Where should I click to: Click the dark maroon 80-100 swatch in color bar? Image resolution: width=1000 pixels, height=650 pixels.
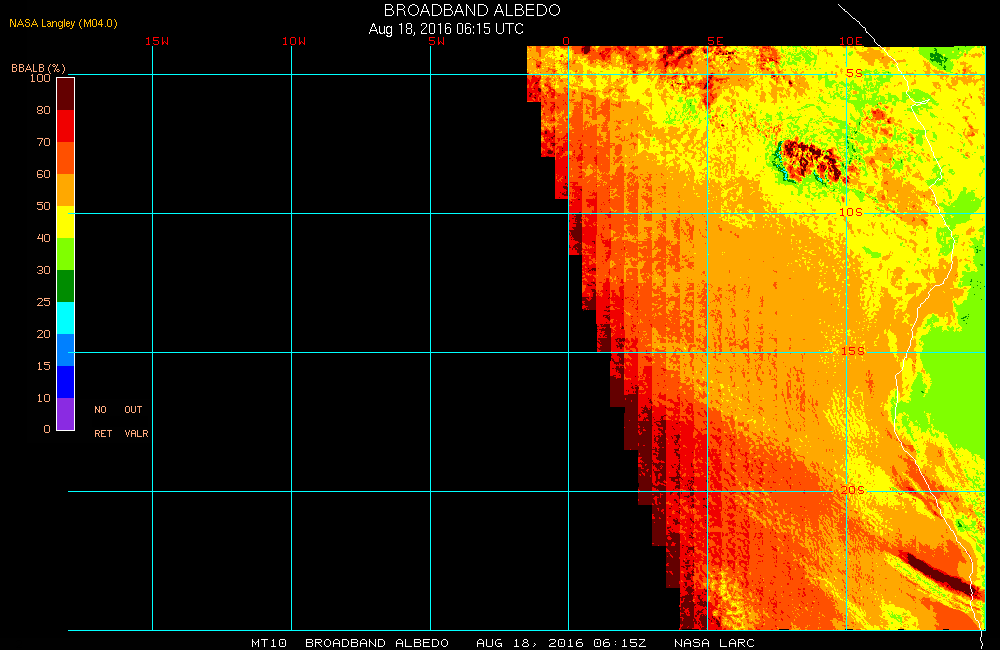click(66, 94)
